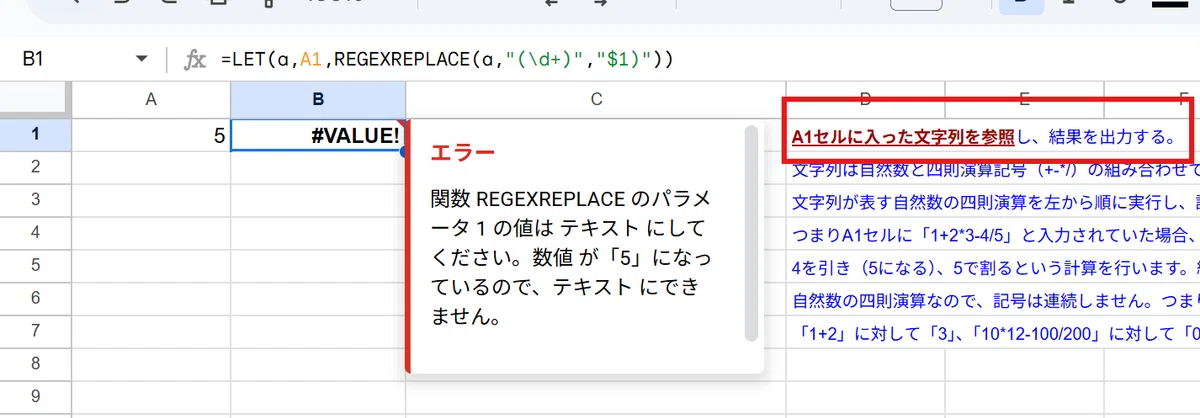Select empty cell A5

(151, 266)
